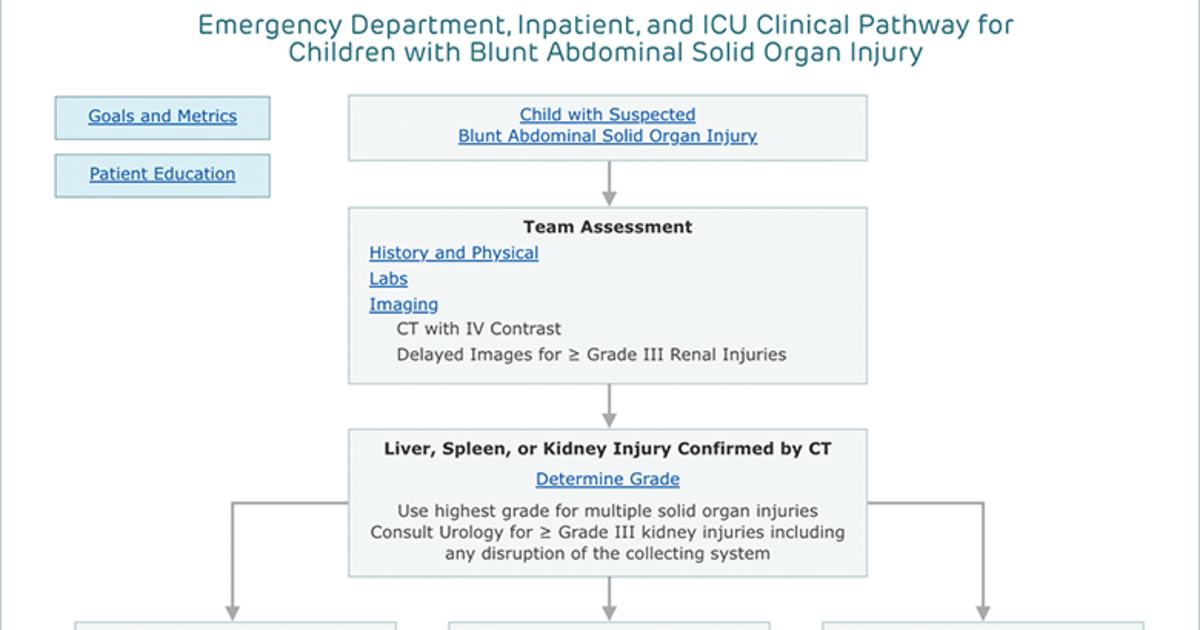Click the Use highest grade instruction text

tap(607, 511)
